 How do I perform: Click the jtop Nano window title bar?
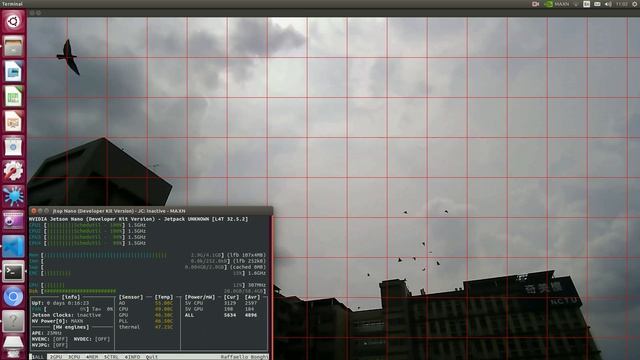pyautogui.click(x=150, y=211)
